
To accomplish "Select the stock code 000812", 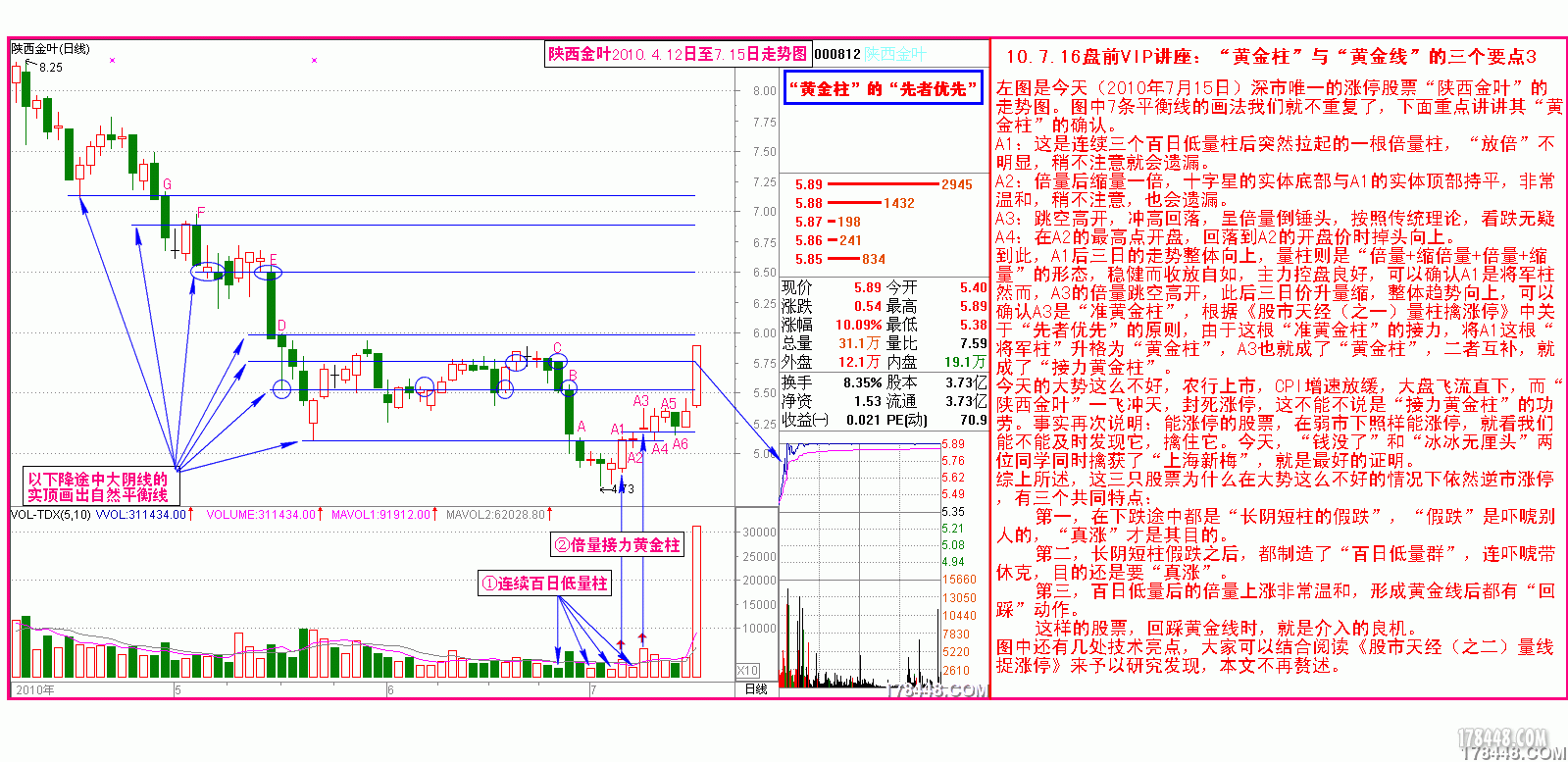I will (x=837, y=54).
